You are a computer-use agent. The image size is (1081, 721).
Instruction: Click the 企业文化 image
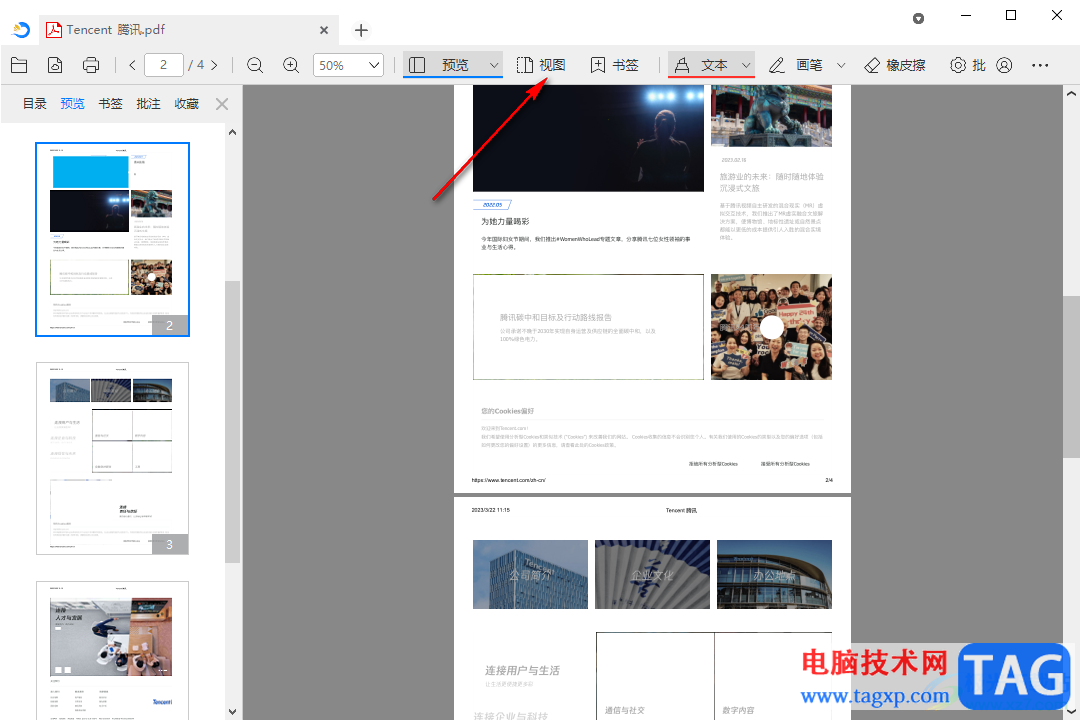click(x=652, y=574)
